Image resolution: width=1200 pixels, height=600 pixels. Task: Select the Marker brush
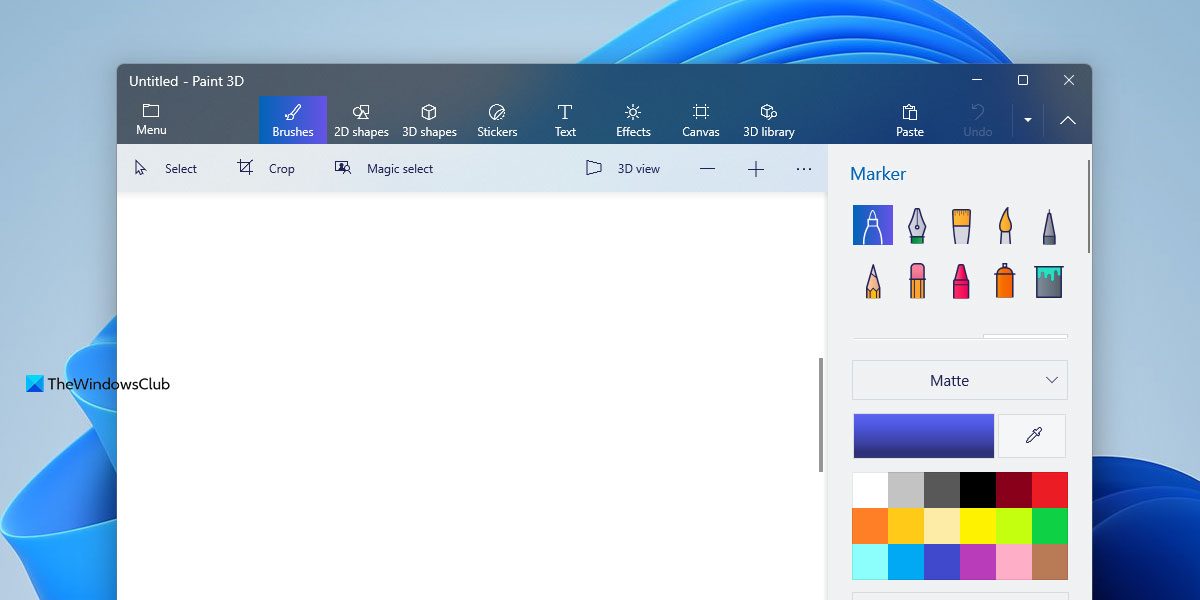[871, 224]
